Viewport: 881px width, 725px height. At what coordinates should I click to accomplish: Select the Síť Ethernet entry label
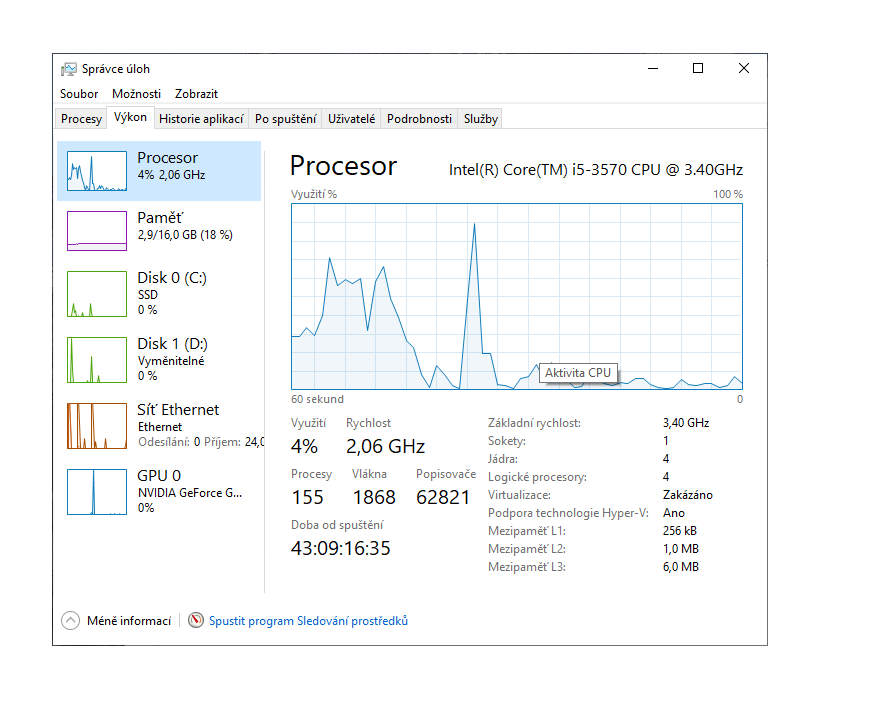click(178, 410)
